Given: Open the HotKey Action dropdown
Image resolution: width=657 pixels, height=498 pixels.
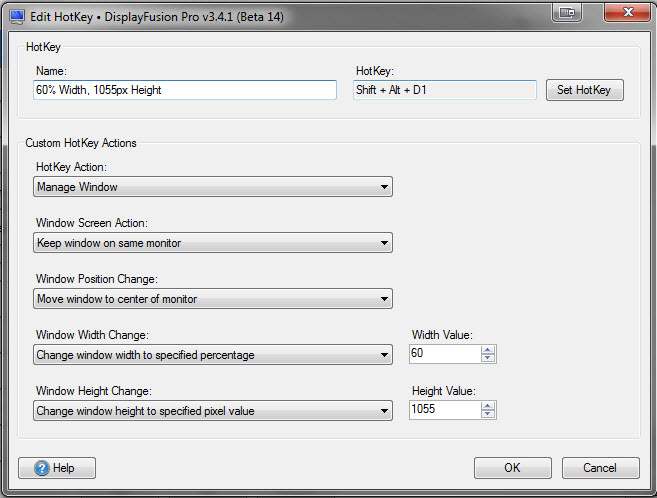Looking at the screenshot, I should [212, 187].
